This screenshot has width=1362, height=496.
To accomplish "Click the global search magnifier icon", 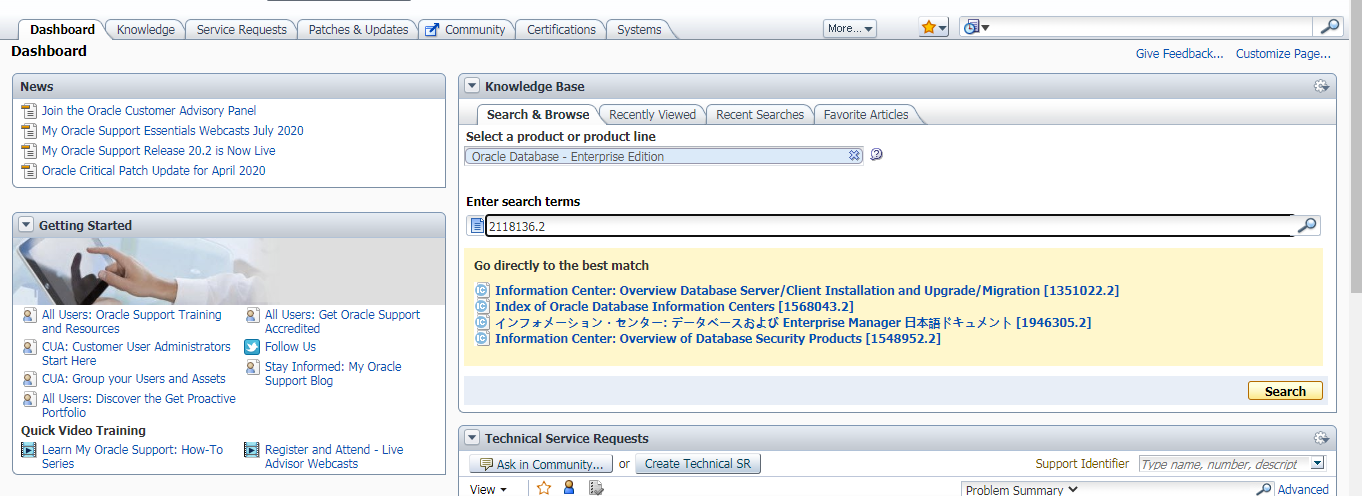I will [x=1329, y=27].
